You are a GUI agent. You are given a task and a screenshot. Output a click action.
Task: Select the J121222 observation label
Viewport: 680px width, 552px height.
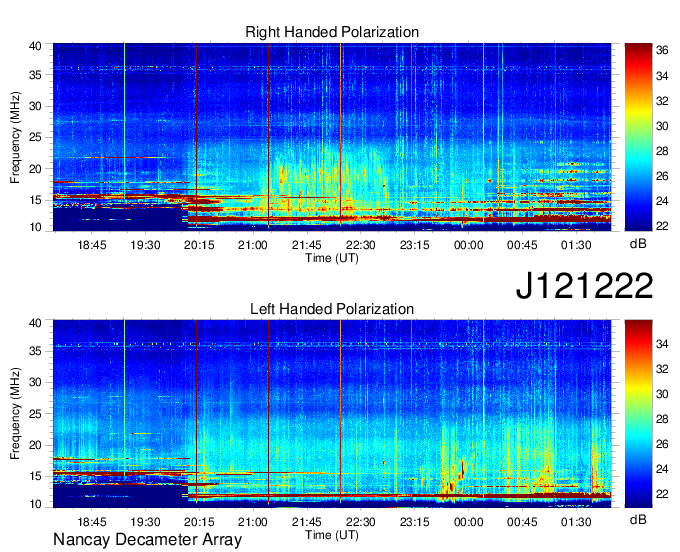click(x=584, y=285)
